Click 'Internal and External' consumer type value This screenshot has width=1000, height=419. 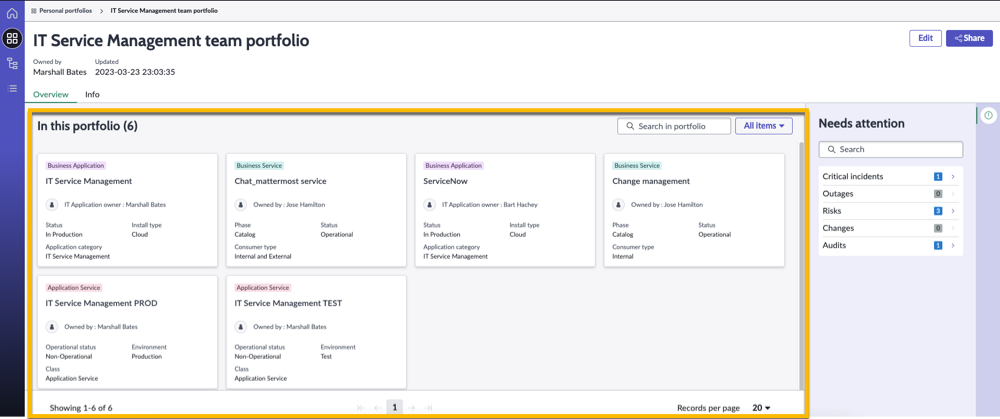coord(263,256)
